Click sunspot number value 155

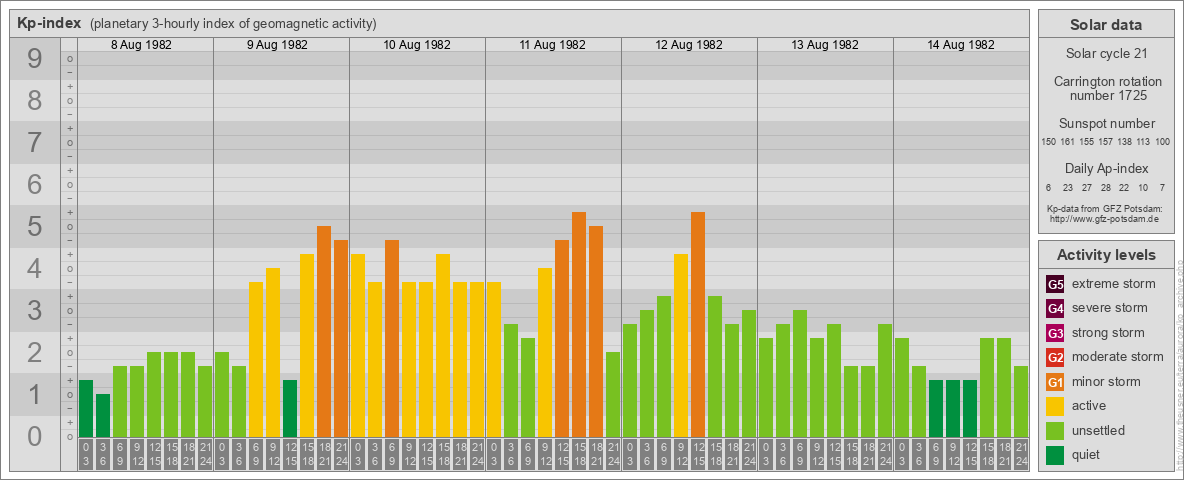pos(1087,142)
